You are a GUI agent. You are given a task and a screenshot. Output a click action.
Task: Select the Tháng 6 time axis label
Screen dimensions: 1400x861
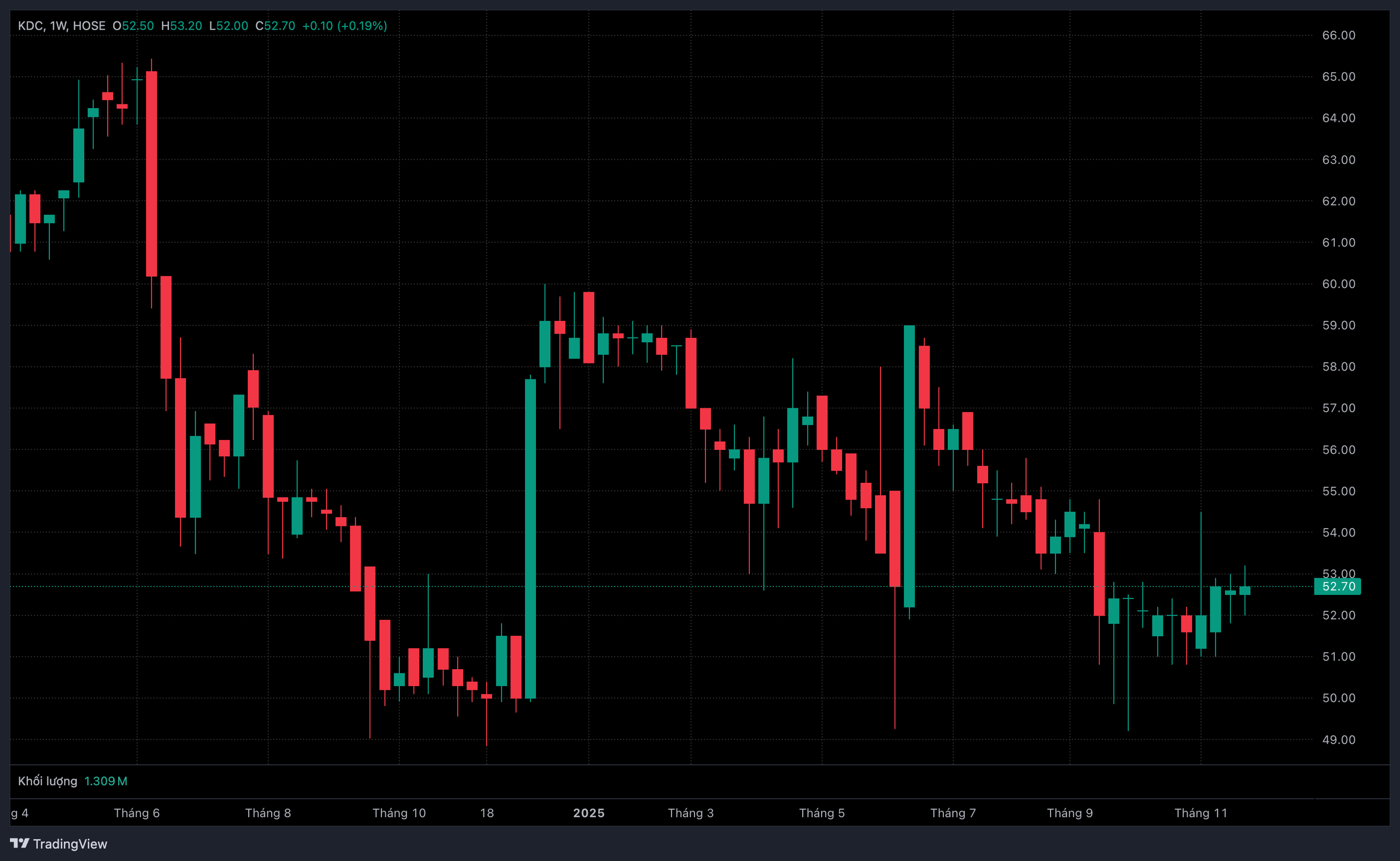click(137, 812)
